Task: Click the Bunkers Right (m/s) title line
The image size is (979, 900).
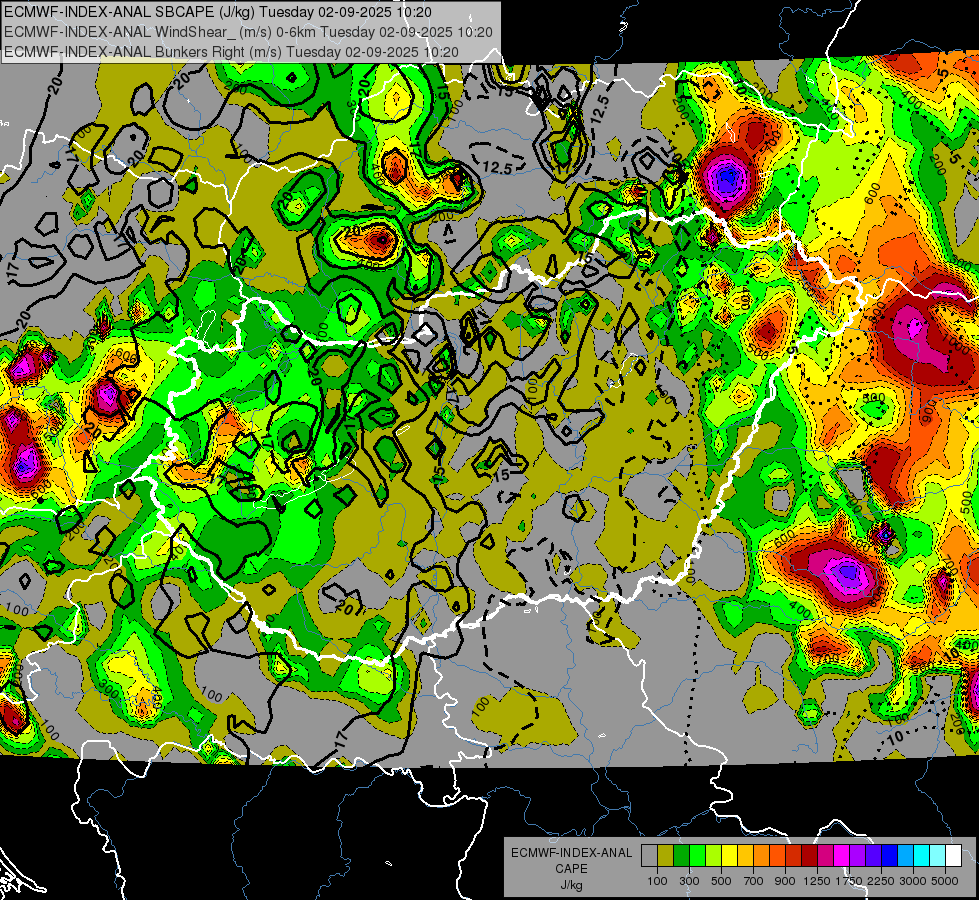Action: click(x=231, y=52)
